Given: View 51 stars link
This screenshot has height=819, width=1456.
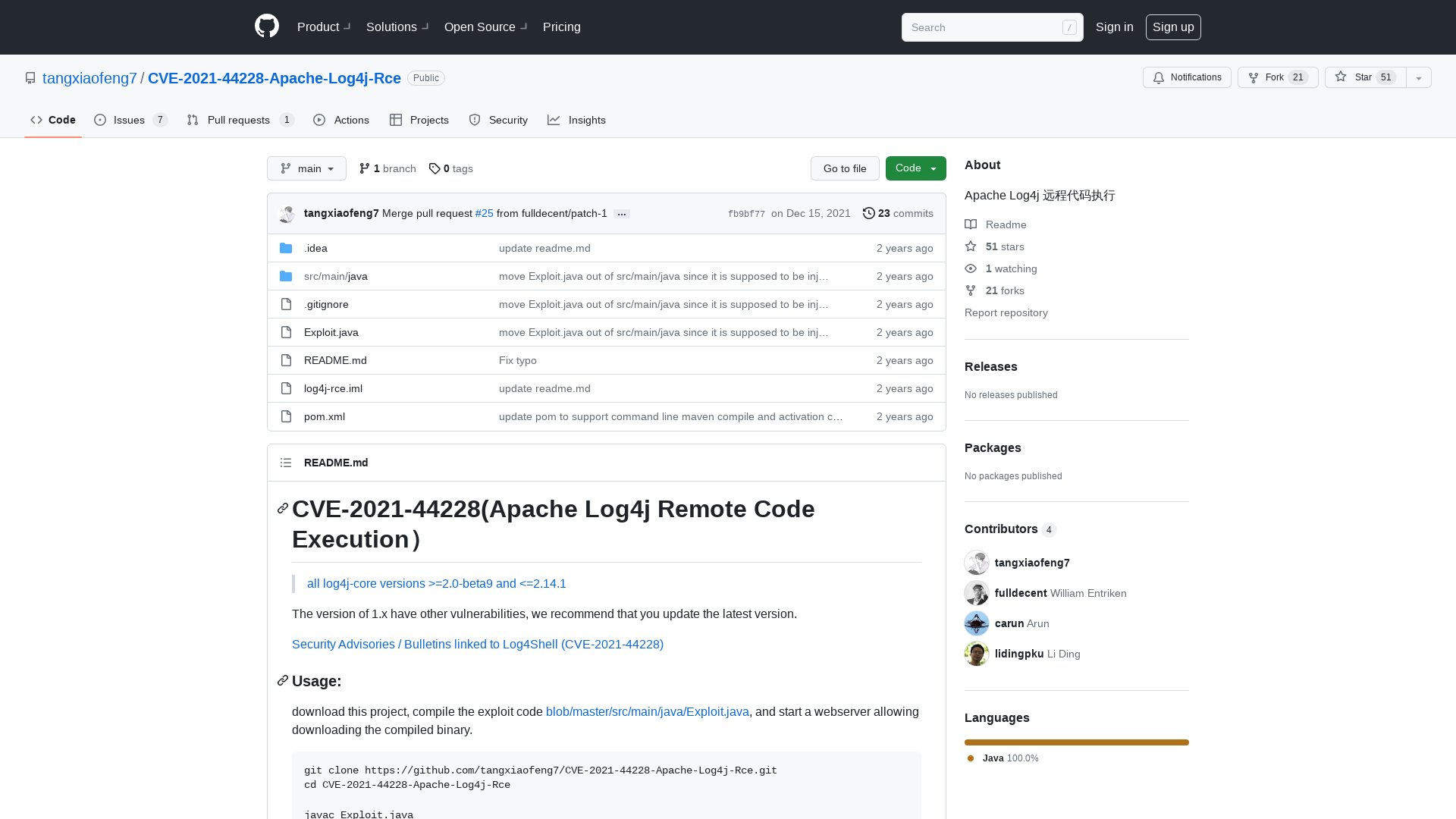Looking at the screenshot, I should click(x=994, y=246).
